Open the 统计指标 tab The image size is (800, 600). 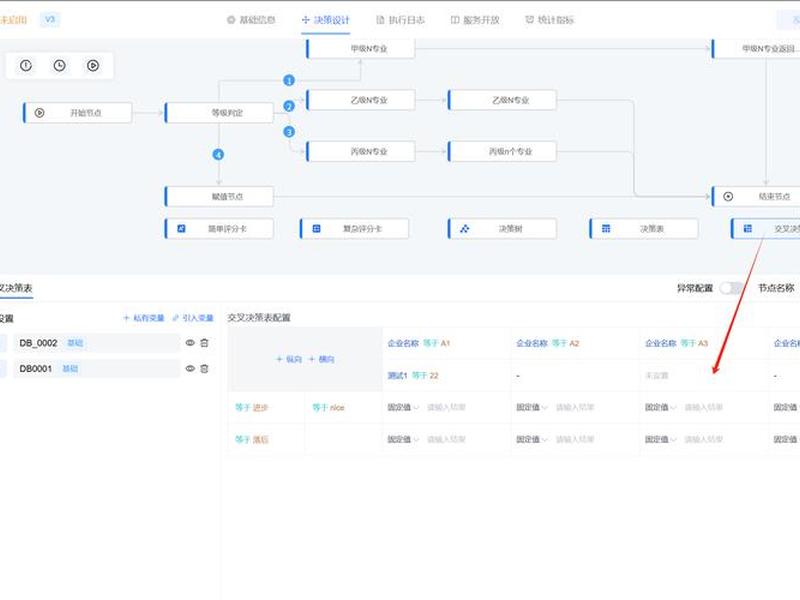pos(549,20)
